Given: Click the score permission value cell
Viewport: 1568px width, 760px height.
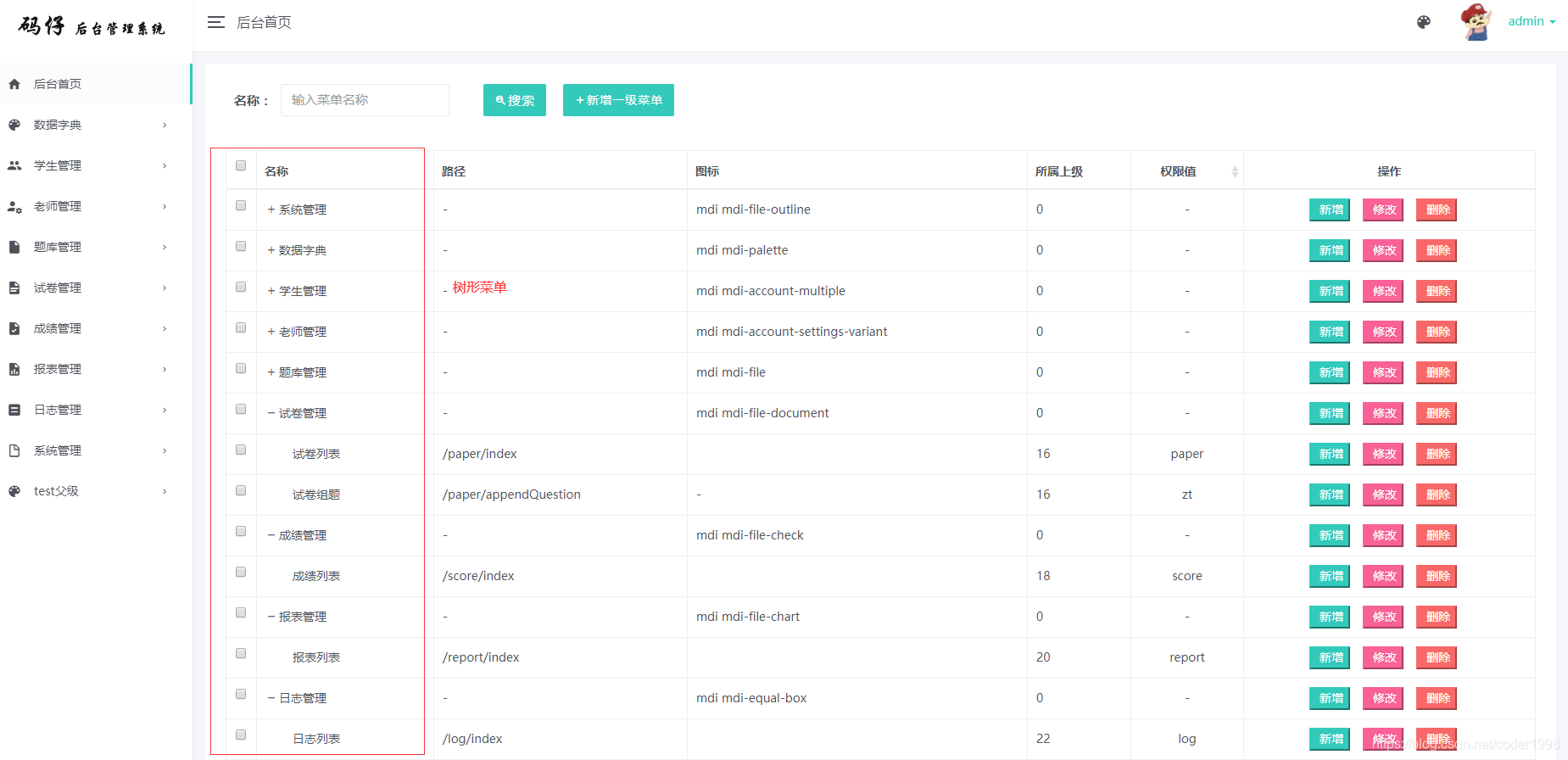Looking at the screenshot, I should pyautogui.click(x=1187, y=576).
